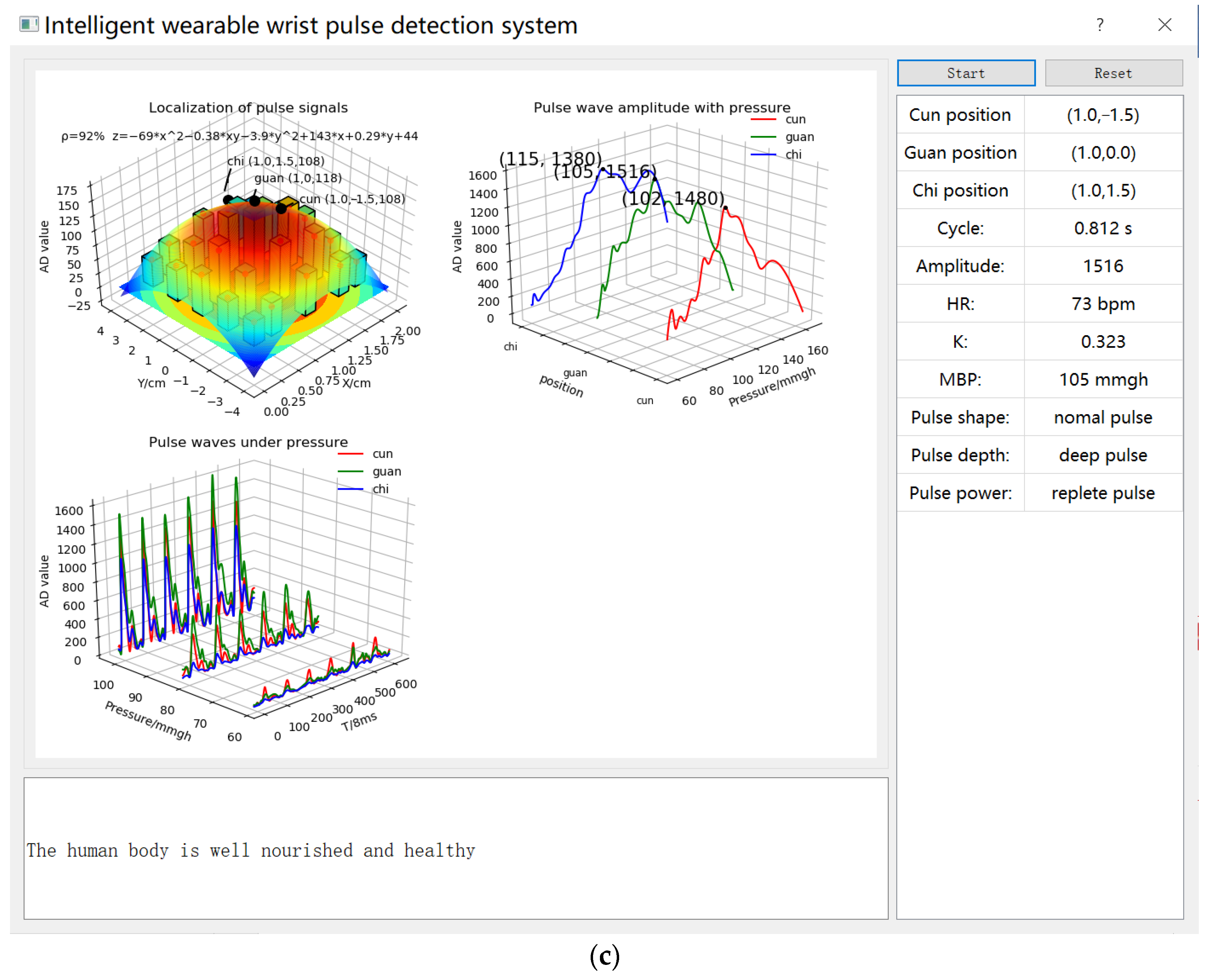Click red cun legend swatch in amplitude plot
The height and width of the screenshot is (980, 1217).
(763, 120)
